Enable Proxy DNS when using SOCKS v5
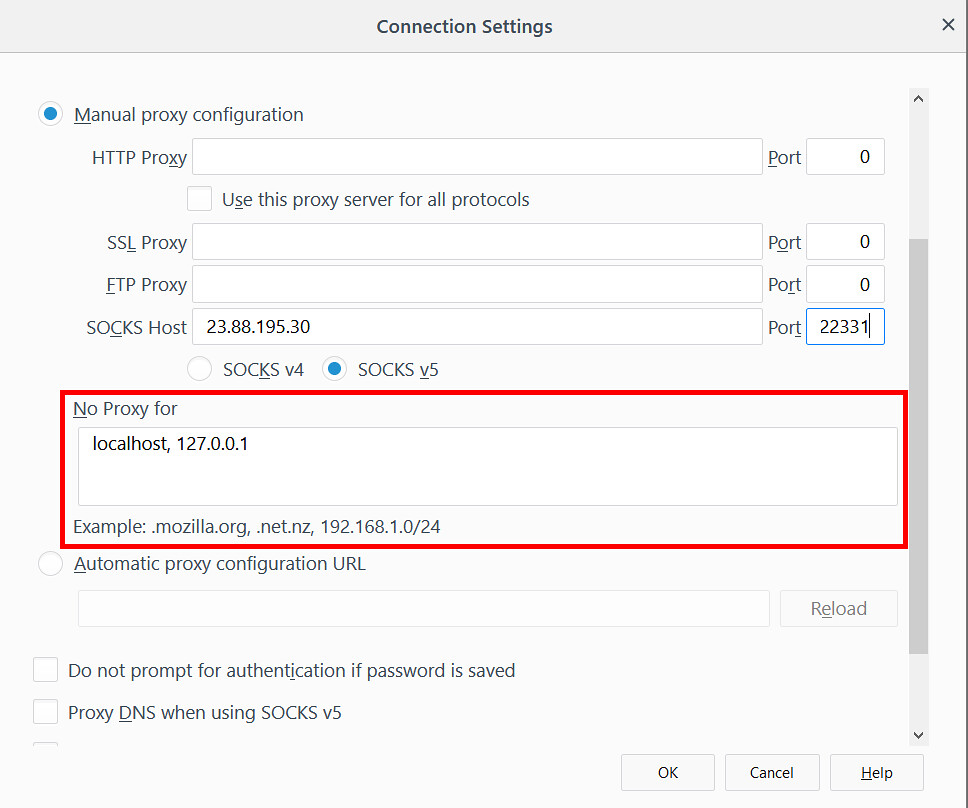Image resolution: width=968 pixels, height=808 pixels. [x=46, y=712]
